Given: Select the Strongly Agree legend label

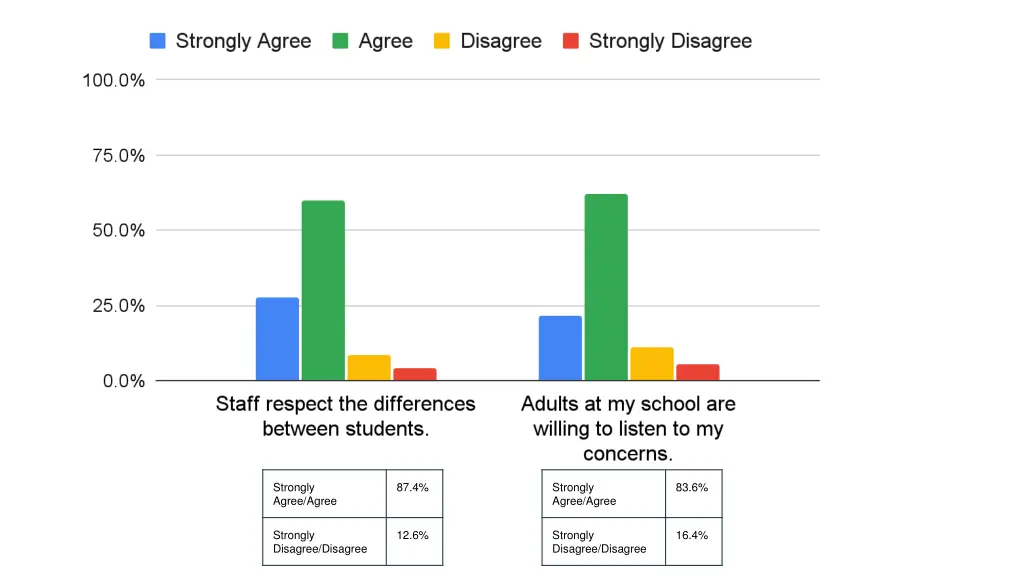Looking at the screenshot, I should [244, 41].
